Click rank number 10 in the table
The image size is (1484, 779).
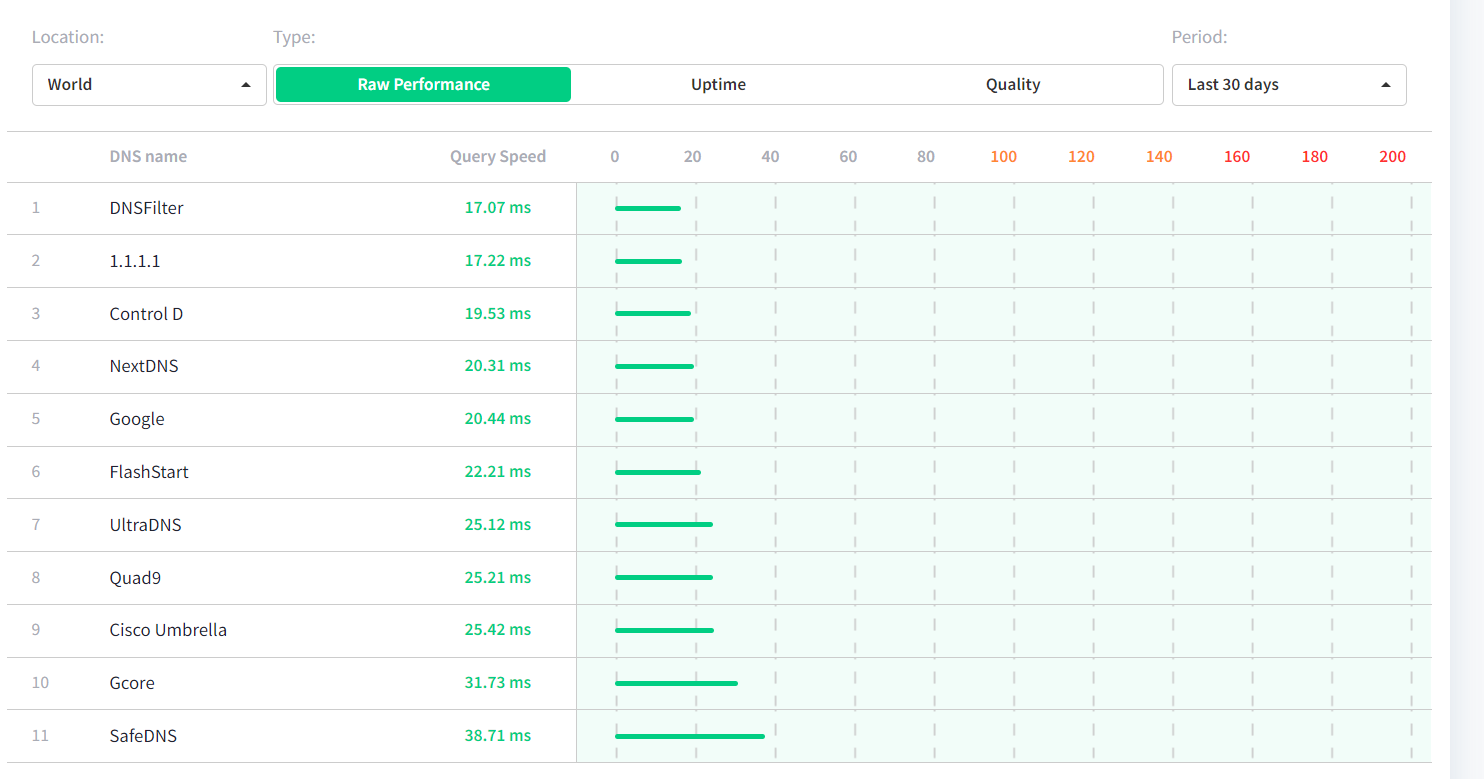[x=40, y=683]
